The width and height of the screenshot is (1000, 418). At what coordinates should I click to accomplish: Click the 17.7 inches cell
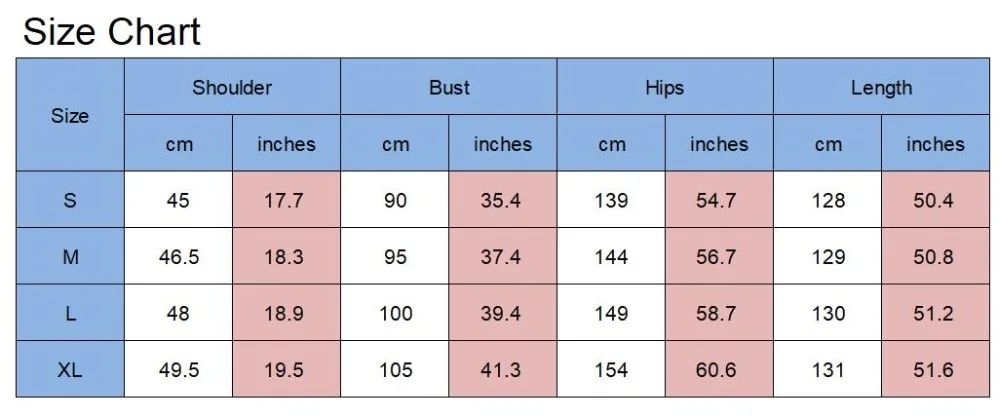click(286, 200)
